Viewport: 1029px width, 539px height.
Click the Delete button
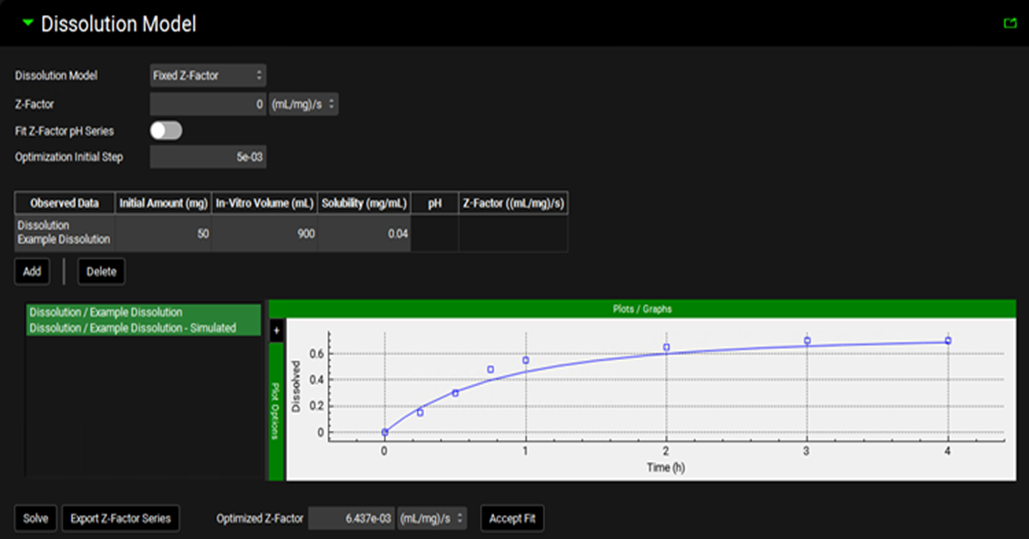pyautogui.click(x=101, y=271)
